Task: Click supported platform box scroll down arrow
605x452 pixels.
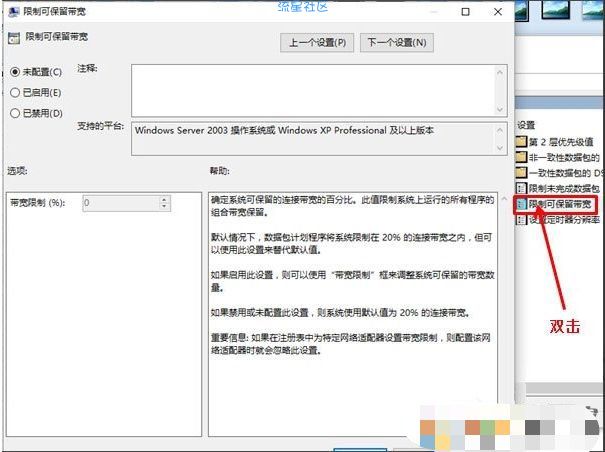Action: [x=500, y=148]
